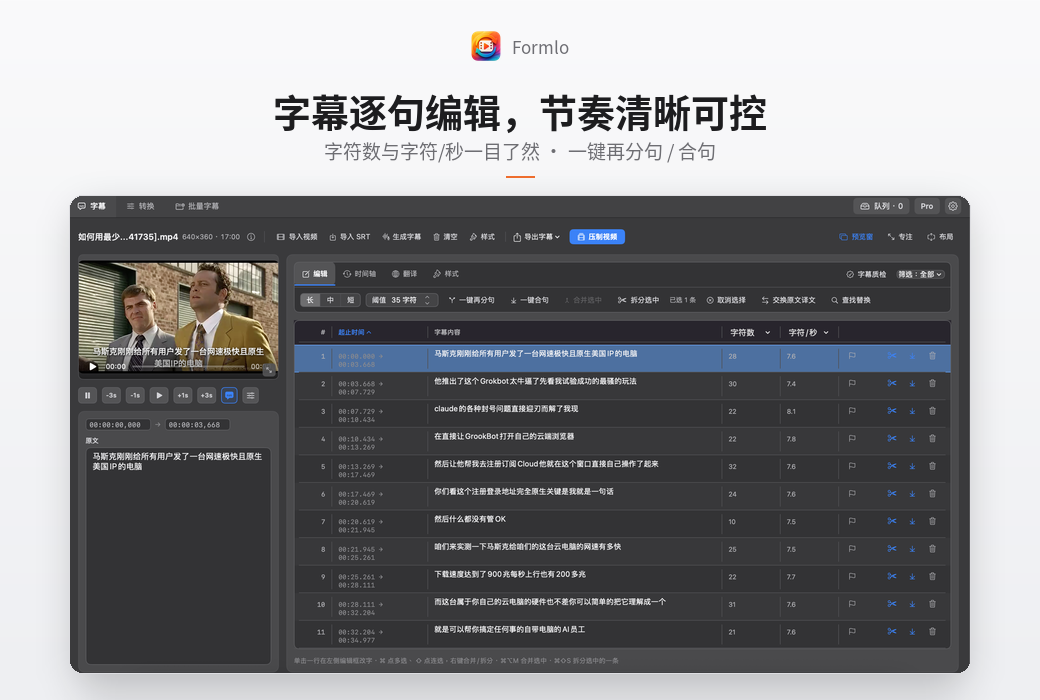Viewport: 1040px width, 700px height.
Task: Delete subtitle row 8 with trash icon
Action: 932,549
